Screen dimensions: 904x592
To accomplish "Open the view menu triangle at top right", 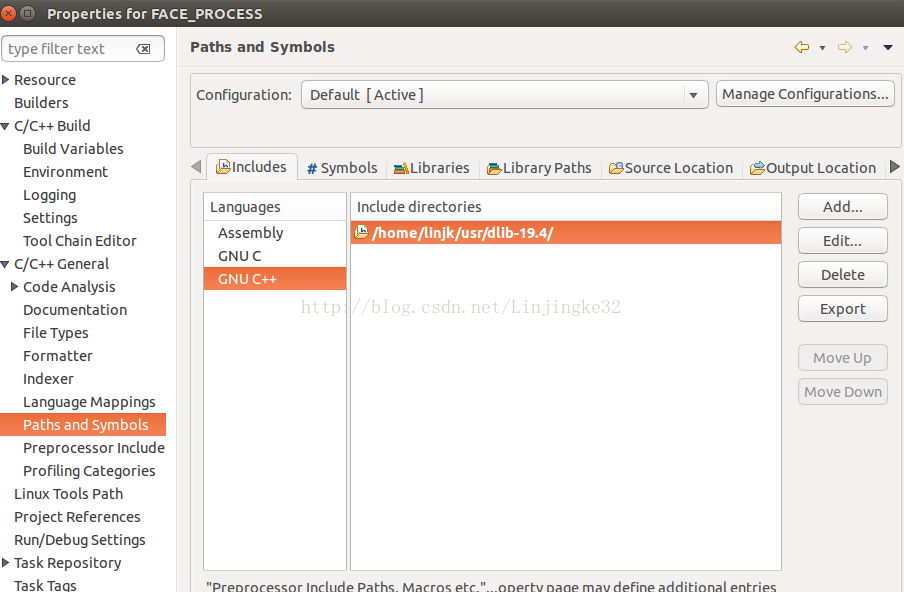I will tap(887, 47).
